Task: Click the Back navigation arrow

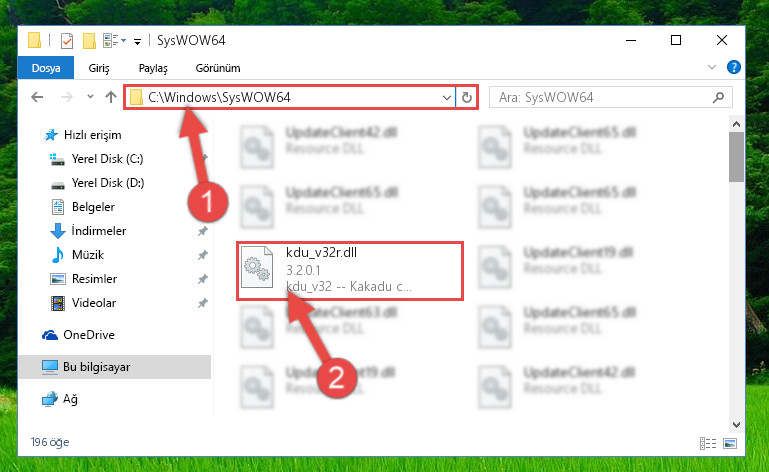Action: click(x=37, y=97)
